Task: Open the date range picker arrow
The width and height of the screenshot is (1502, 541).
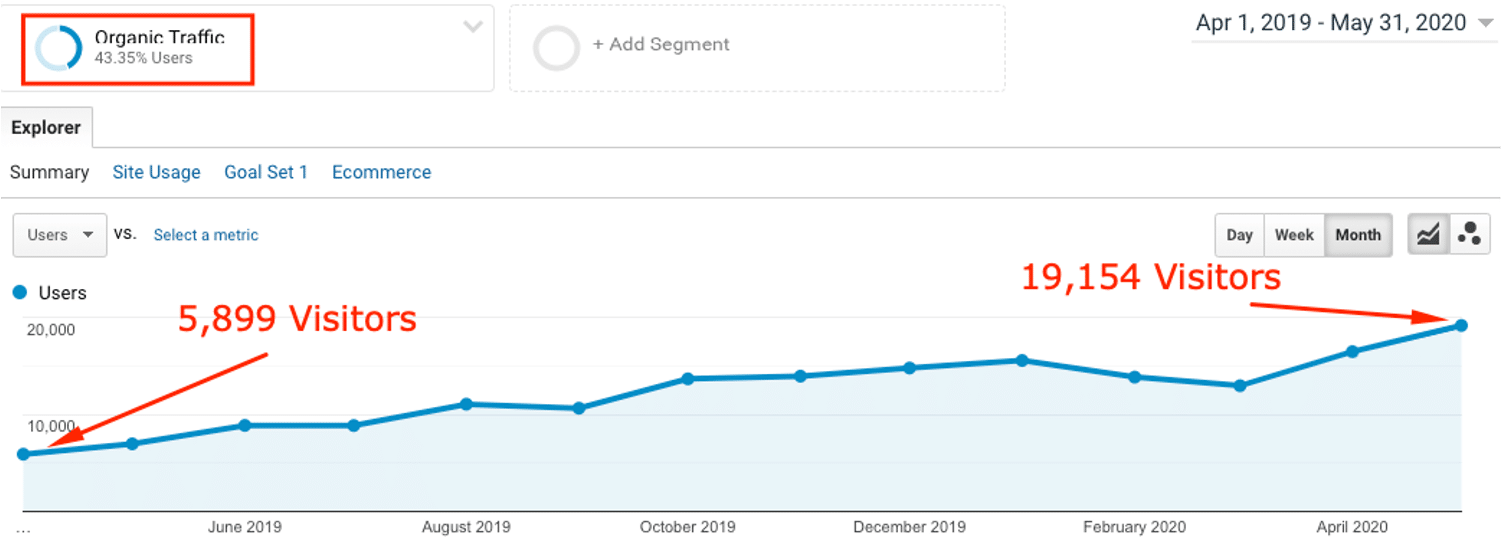Action: [x=1484, y=24]
